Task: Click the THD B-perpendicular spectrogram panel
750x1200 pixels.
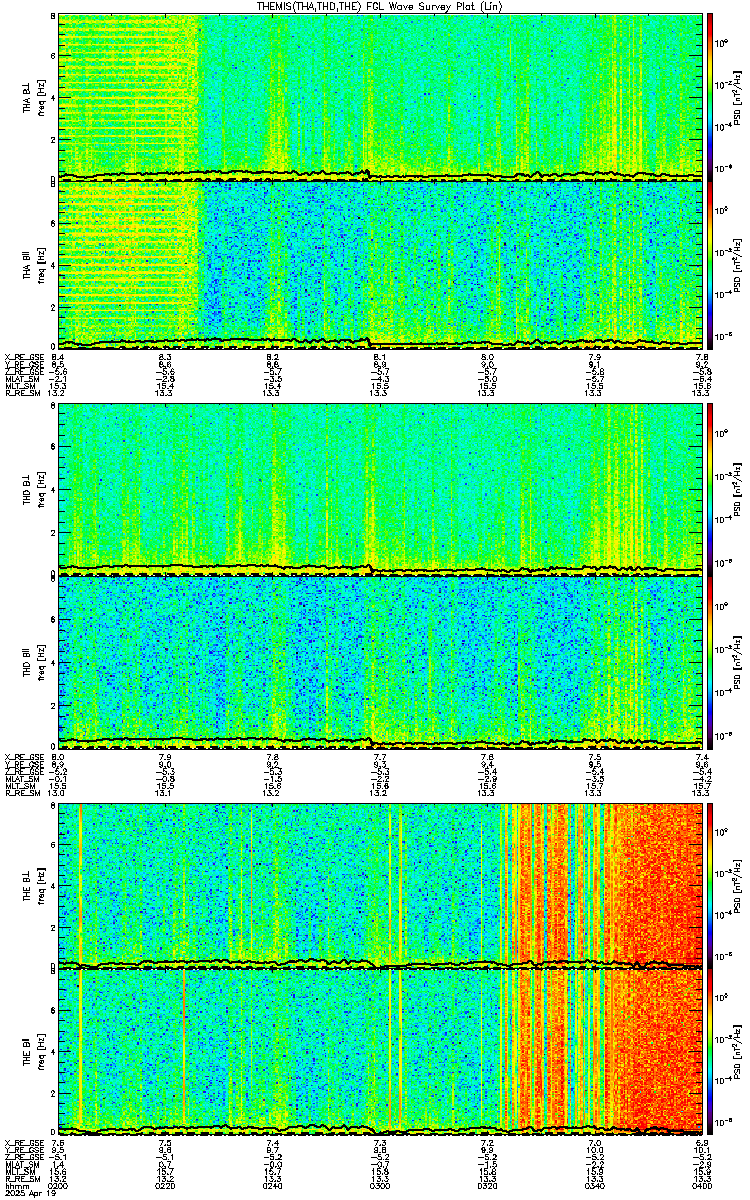Action: tap(381, 490)
